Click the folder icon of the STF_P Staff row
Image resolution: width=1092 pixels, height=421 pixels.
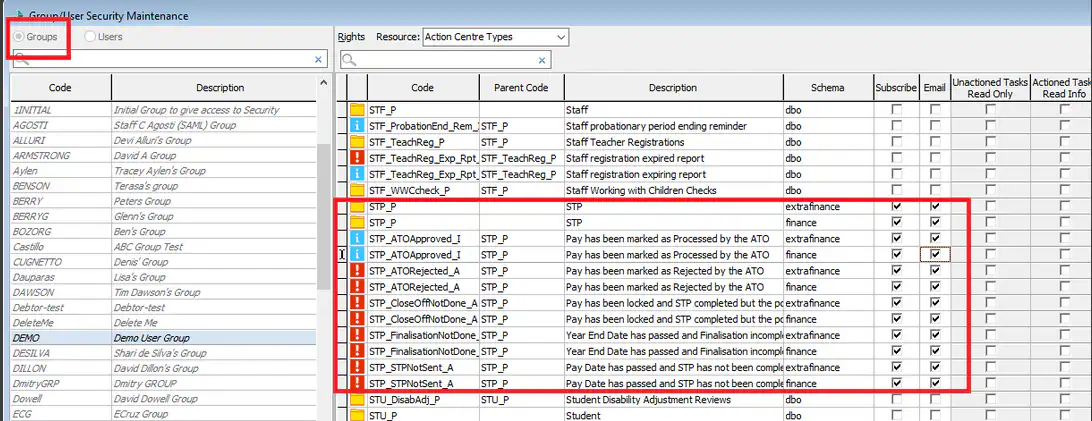(x=357, y=110)
